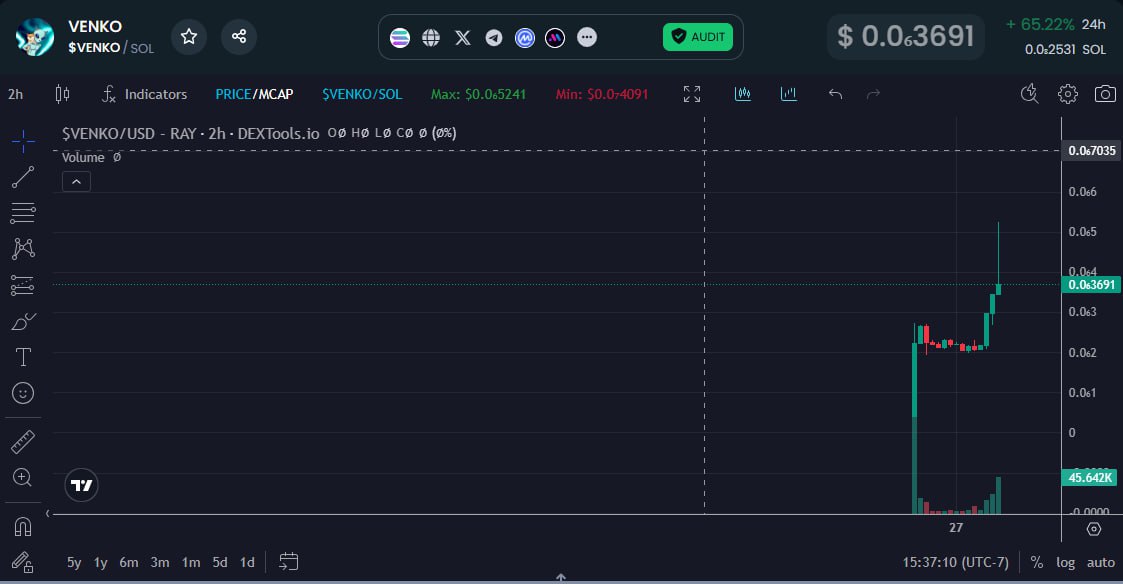Open the more links ellipsis menu
Image resolution: width=1123 pixels, height=584 pixels.
tap(587, 37)
